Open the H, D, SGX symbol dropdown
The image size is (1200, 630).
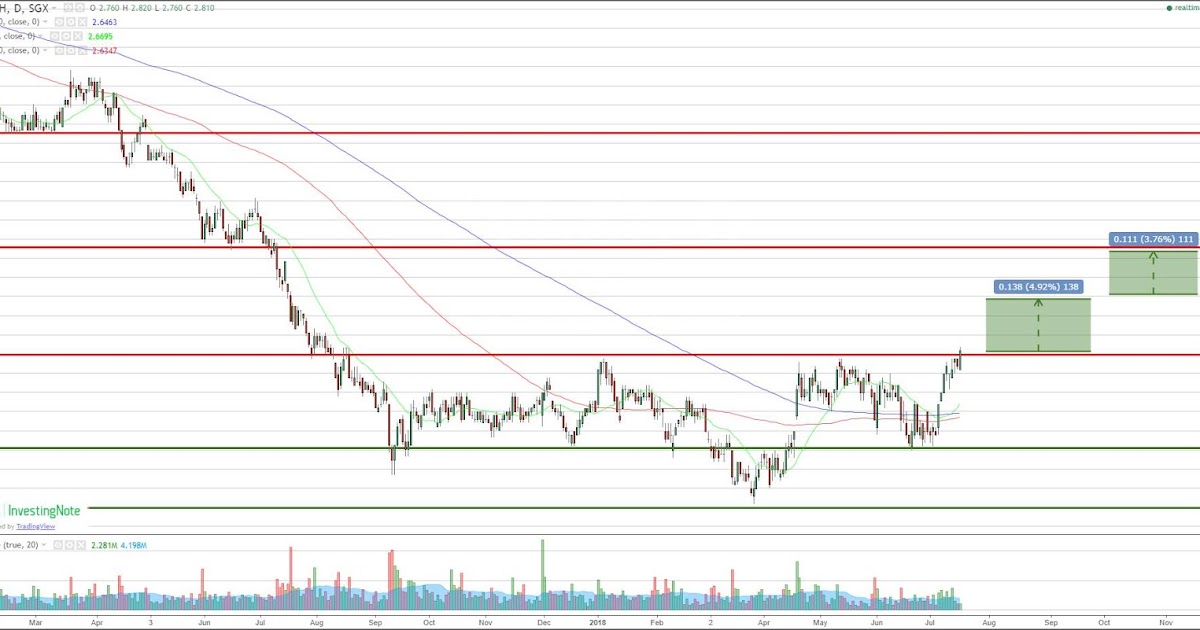[53, 8]
